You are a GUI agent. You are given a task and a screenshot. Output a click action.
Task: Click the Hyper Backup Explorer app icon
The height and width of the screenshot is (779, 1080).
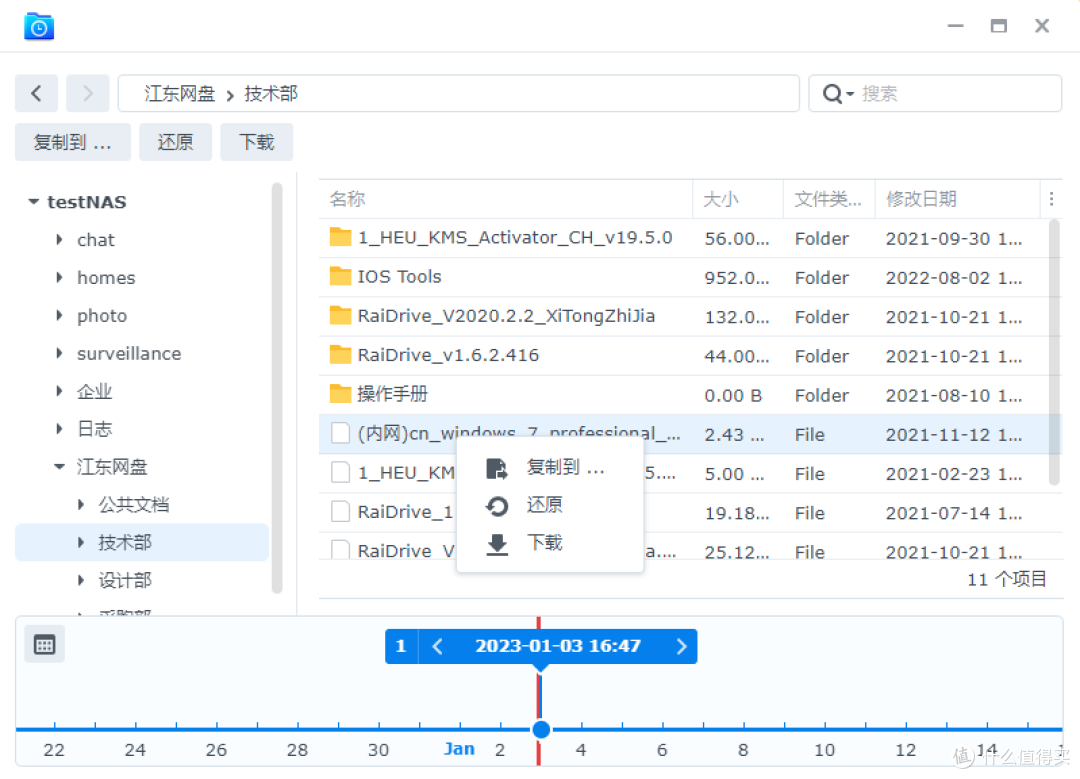[39, 27]
